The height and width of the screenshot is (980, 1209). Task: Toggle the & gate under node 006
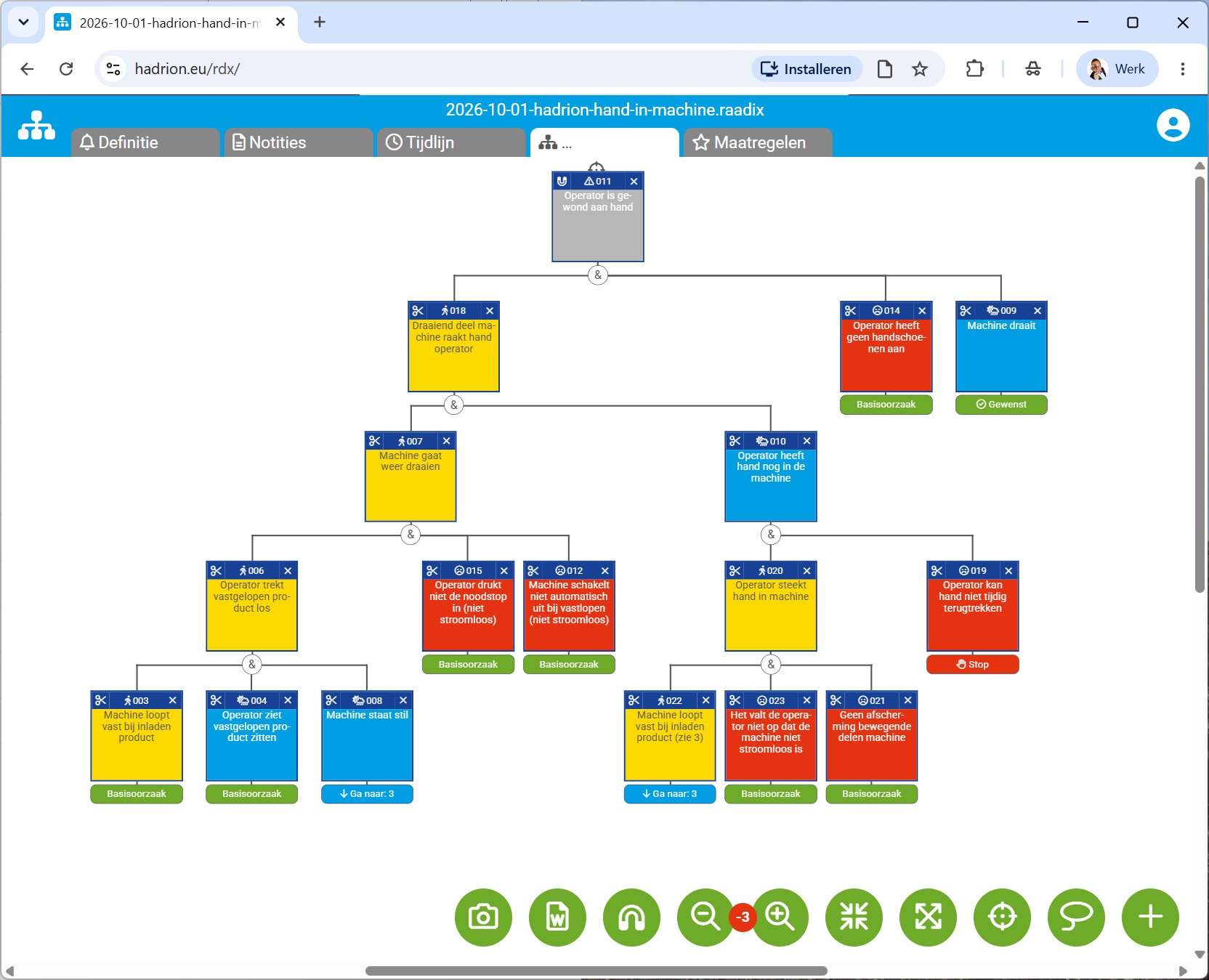(252, 664)
